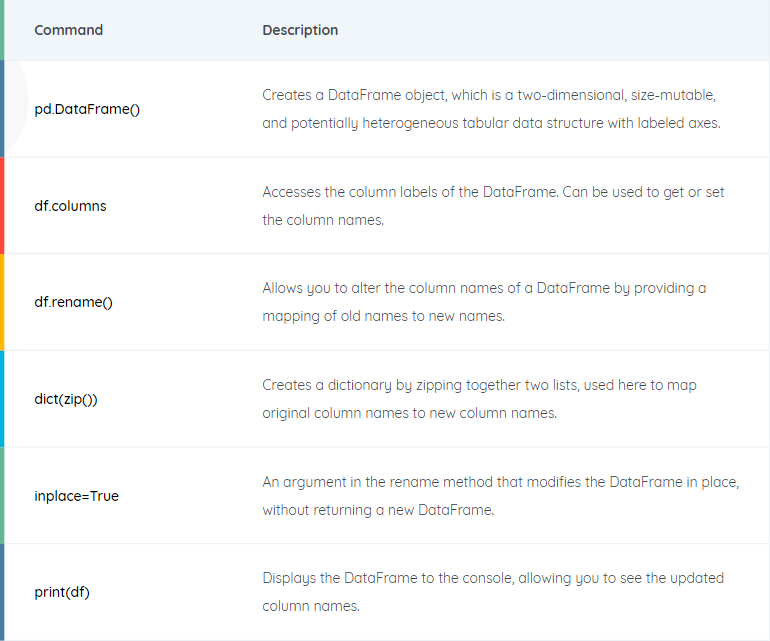Click the cyan color bar beside dict(zip())
The width and height of the screenshot is (770, 641).
(2, 399)
